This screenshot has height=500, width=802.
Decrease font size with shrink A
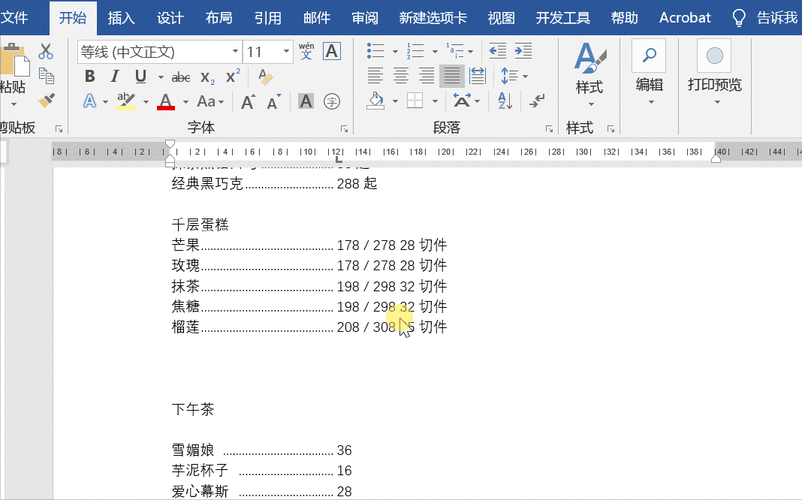tap(274, 102)
